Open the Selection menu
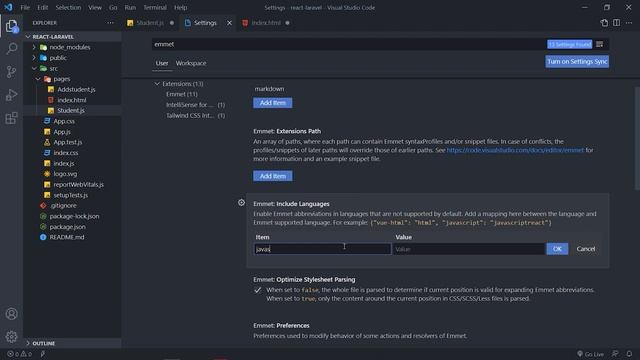This screenshot has width=640, height=360. click(68, 7)
